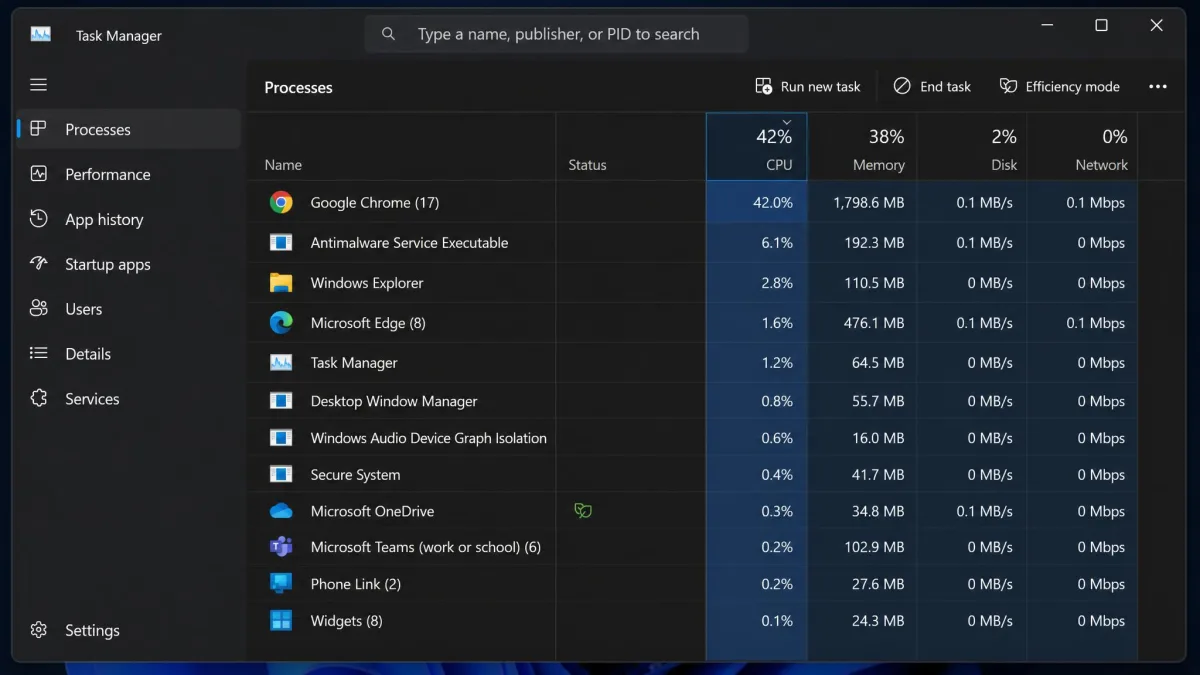
Task: Click the Microsoft OneDrive cloud icon
Action: click(281, 511)
